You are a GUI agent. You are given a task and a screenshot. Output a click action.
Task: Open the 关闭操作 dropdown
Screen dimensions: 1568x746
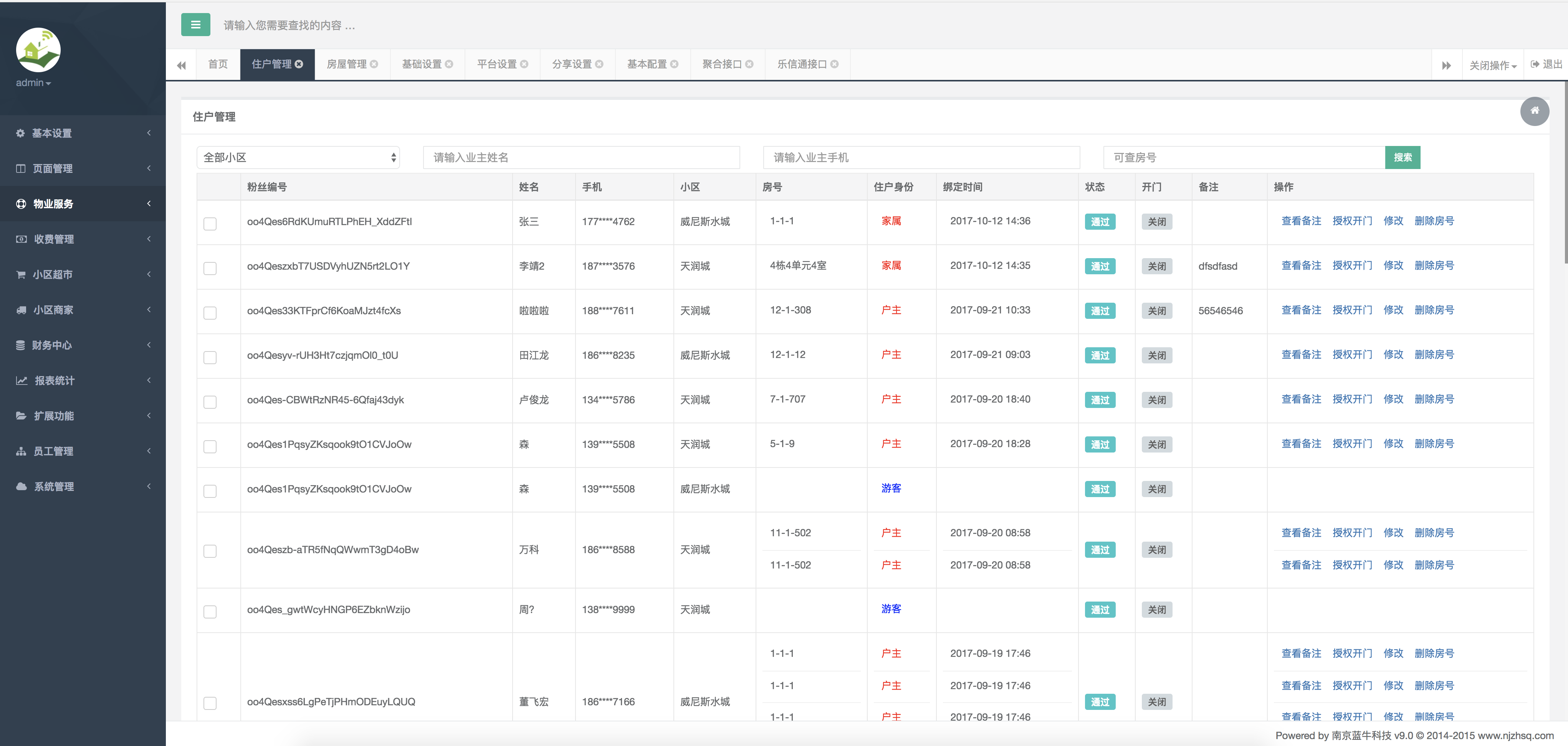1492,65
